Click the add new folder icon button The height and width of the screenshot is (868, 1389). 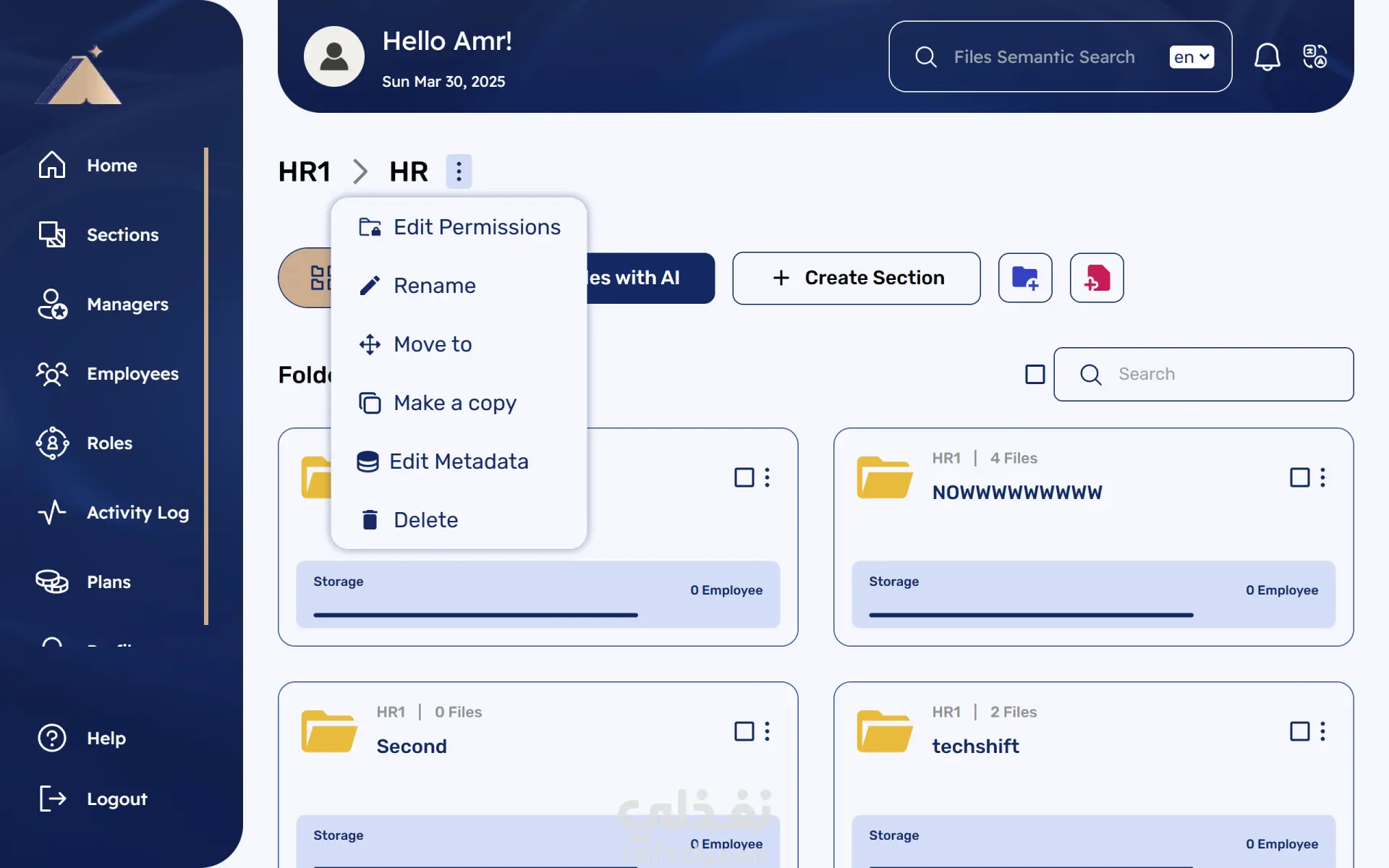click(1025, 278)
